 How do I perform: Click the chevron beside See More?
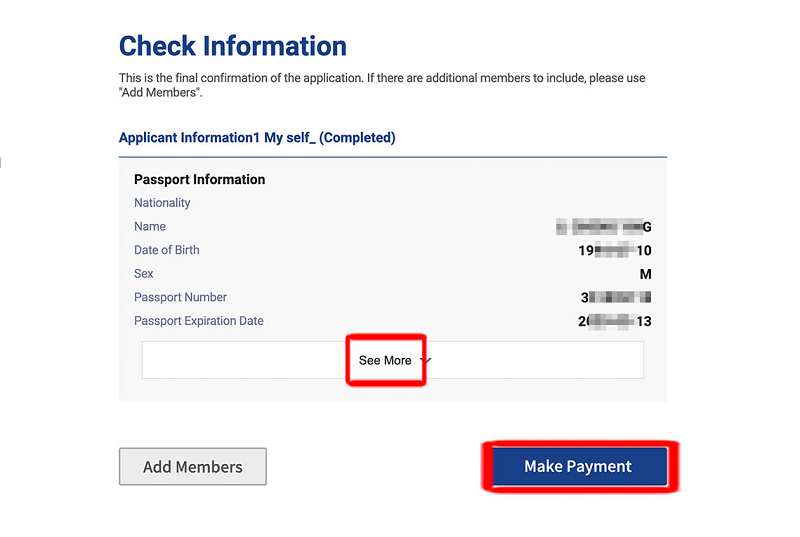pyautogui.click(x=425, y=360)
